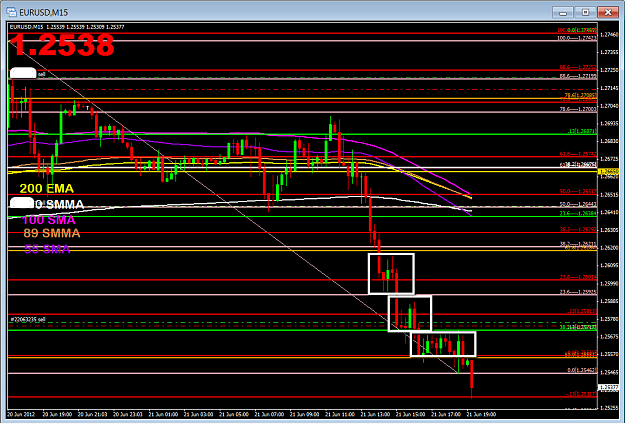Click the 21 Jun 05:00 time axis label
The height and width of the screenshot is (424, 625).
tap(234, 414)
